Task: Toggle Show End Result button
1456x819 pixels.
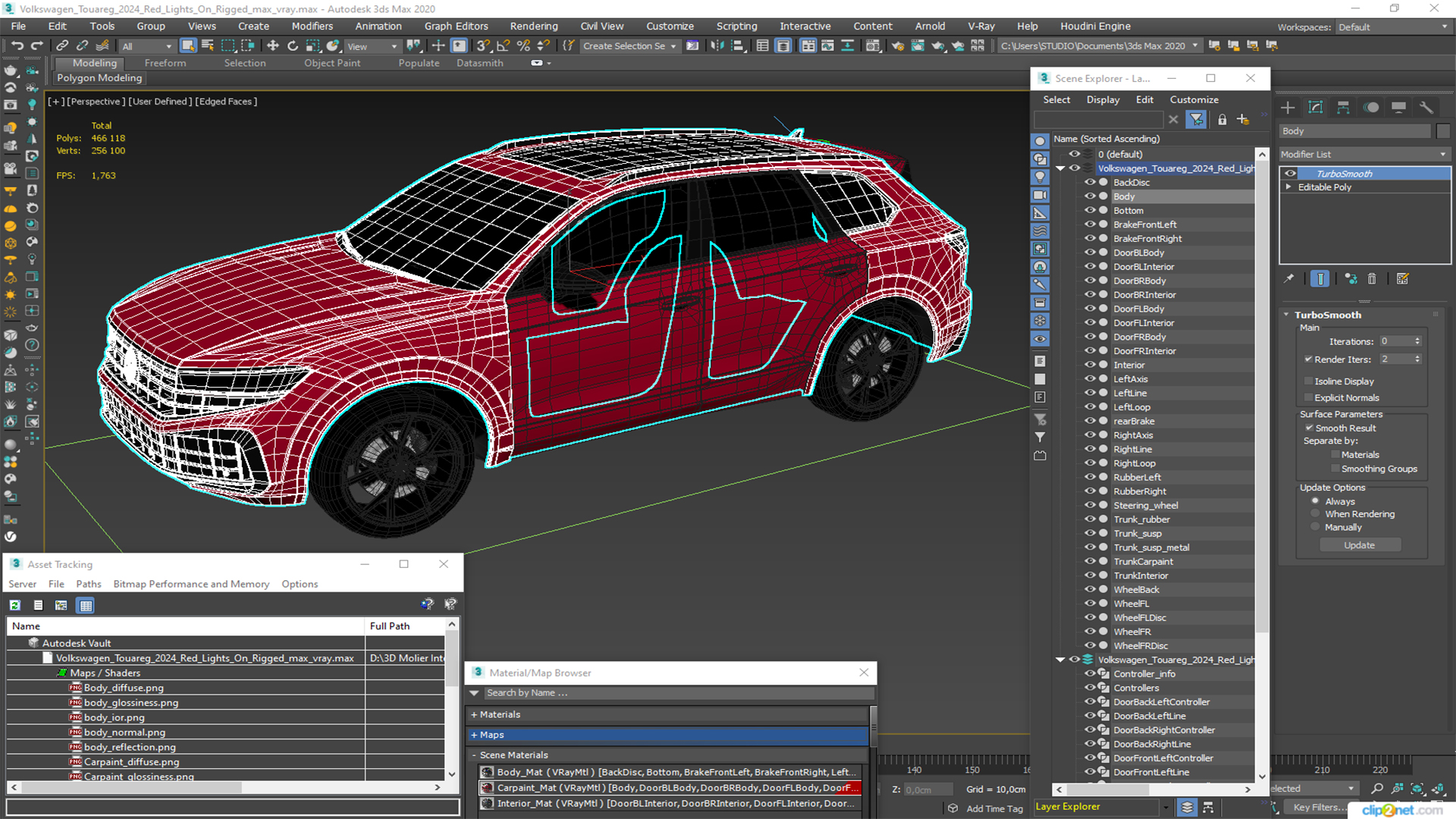Action: tap(1320, 279)
